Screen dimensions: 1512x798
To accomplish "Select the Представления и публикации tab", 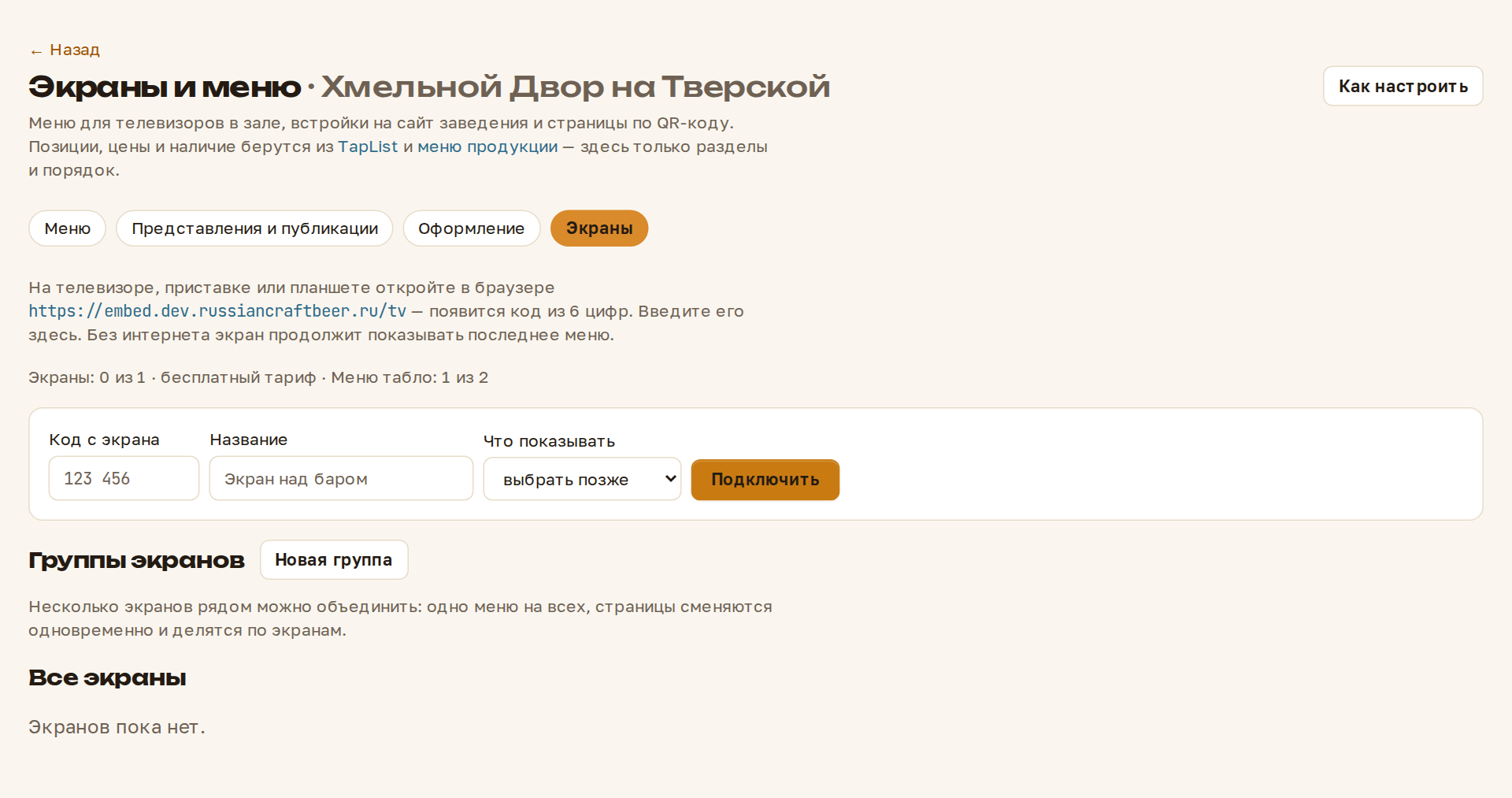I will point(254,228).
